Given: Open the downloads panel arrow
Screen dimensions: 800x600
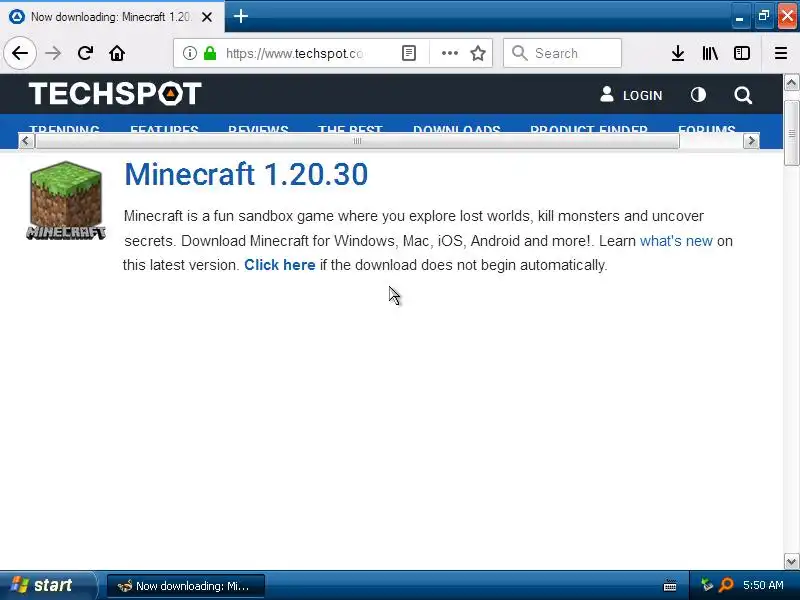Looking at the screenshot, I should click(x=678, y=53).
